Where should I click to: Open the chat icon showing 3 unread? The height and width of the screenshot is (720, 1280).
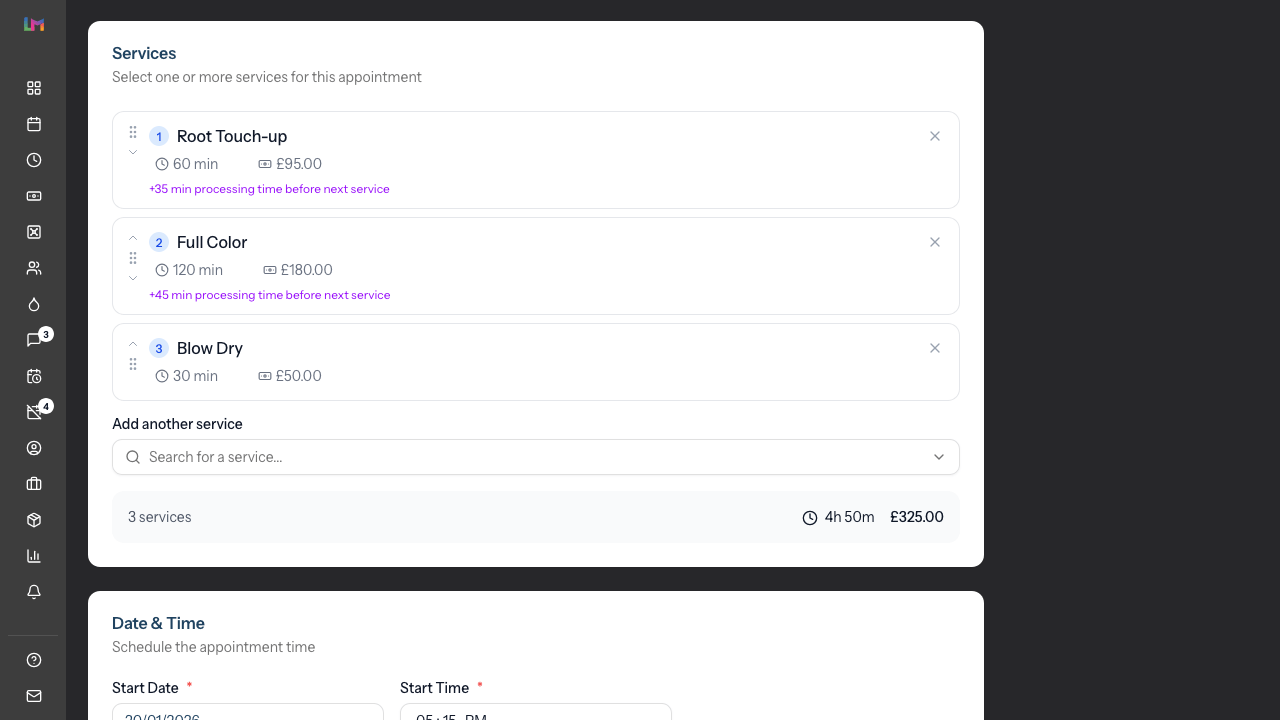[33, 340]
